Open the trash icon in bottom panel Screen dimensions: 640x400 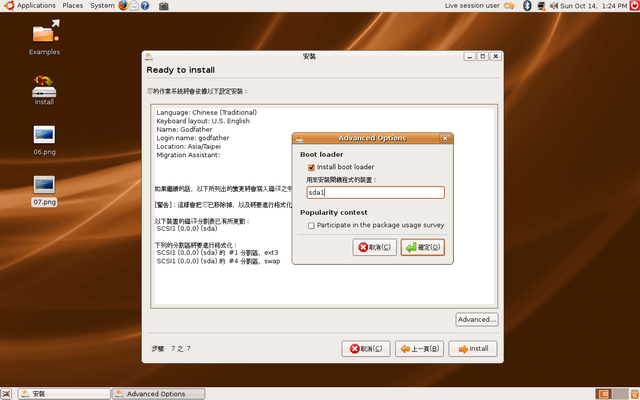tap(634, 394)
